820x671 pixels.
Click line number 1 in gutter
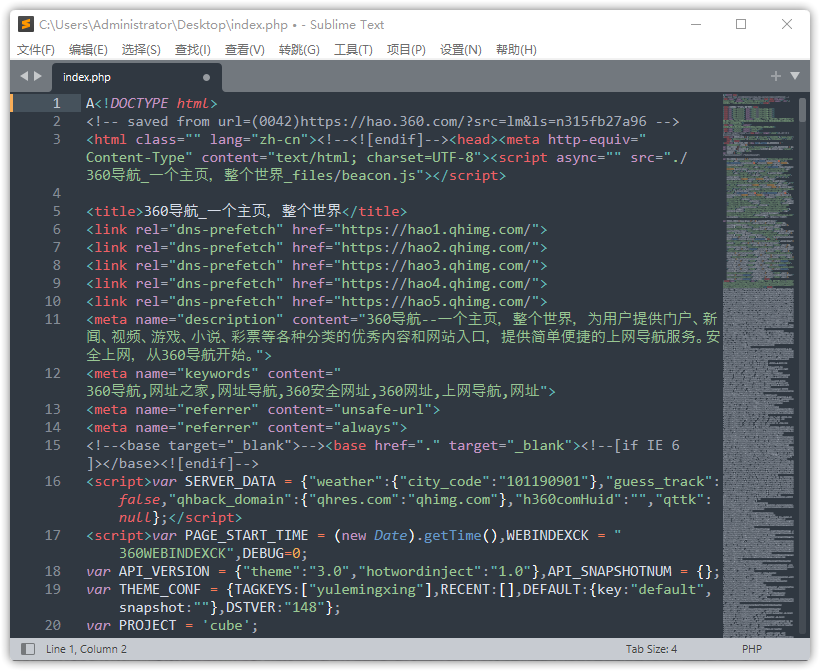(x=56, y=104)
